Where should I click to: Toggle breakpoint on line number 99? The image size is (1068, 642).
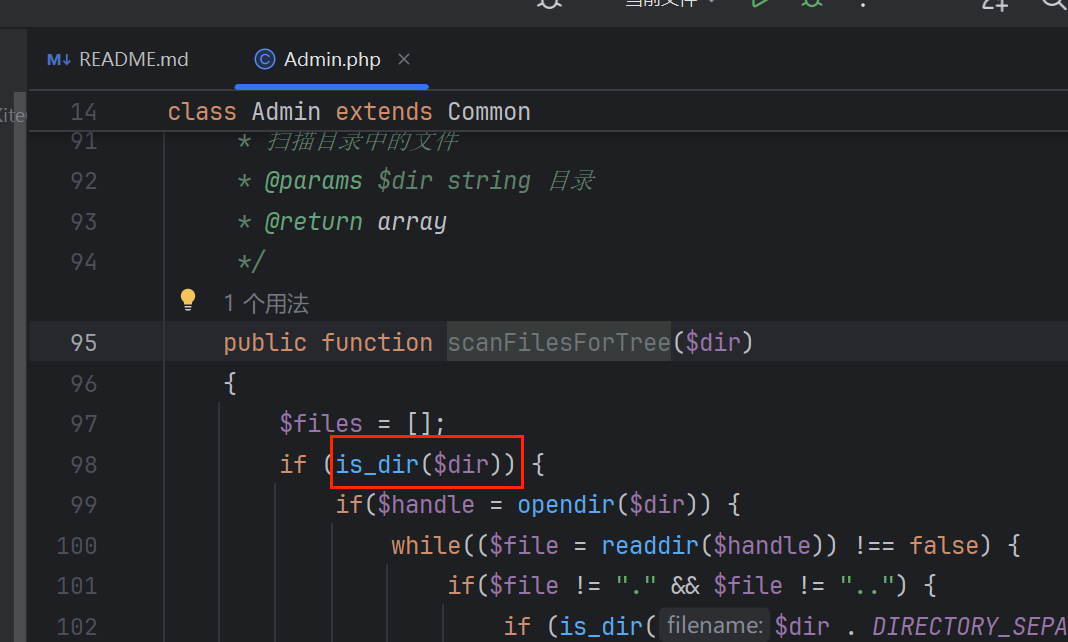[x=84, y=505]
